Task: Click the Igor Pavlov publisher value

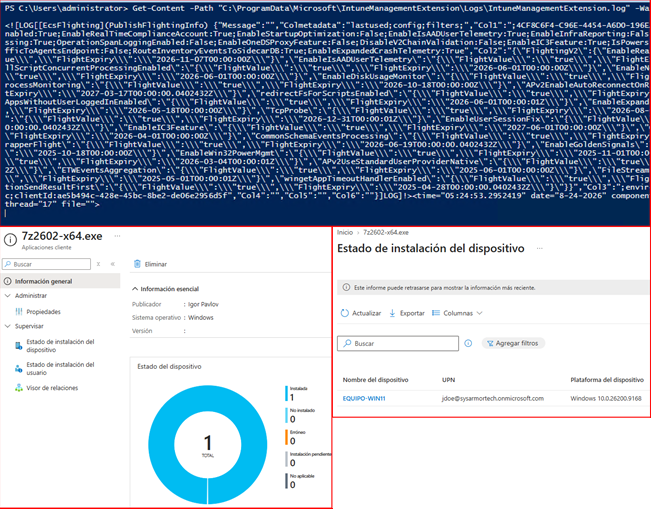Action: tap(203, 304)
